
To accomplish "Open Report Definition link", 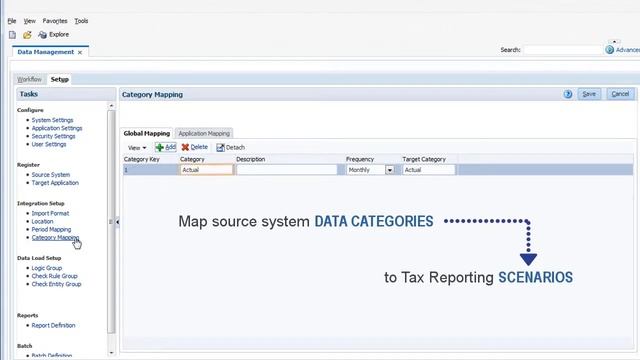I will tap(53, 326).
